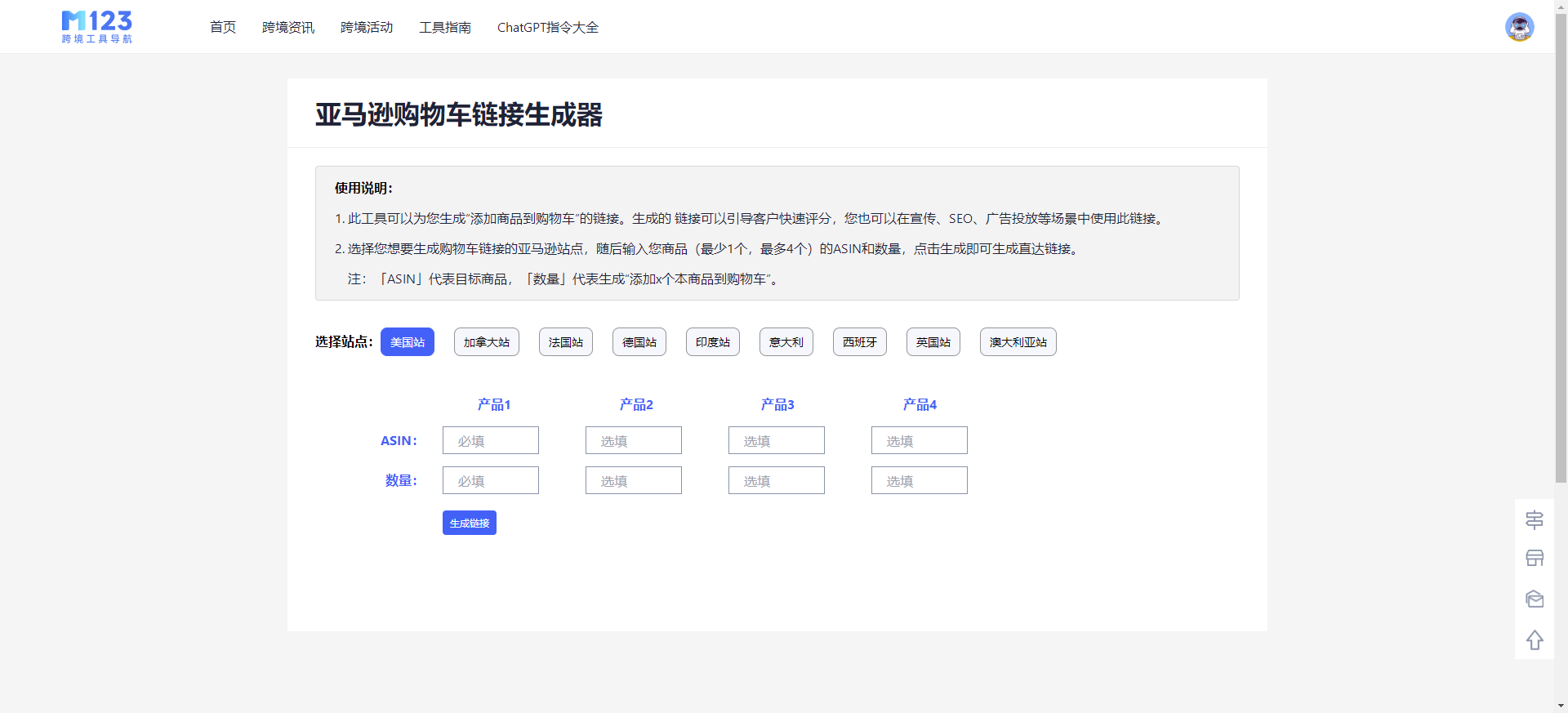This screenshot has height=713, width=1568.
Task: Click the page vertical scrollbar thumb
Action: tap(1561, 247)
